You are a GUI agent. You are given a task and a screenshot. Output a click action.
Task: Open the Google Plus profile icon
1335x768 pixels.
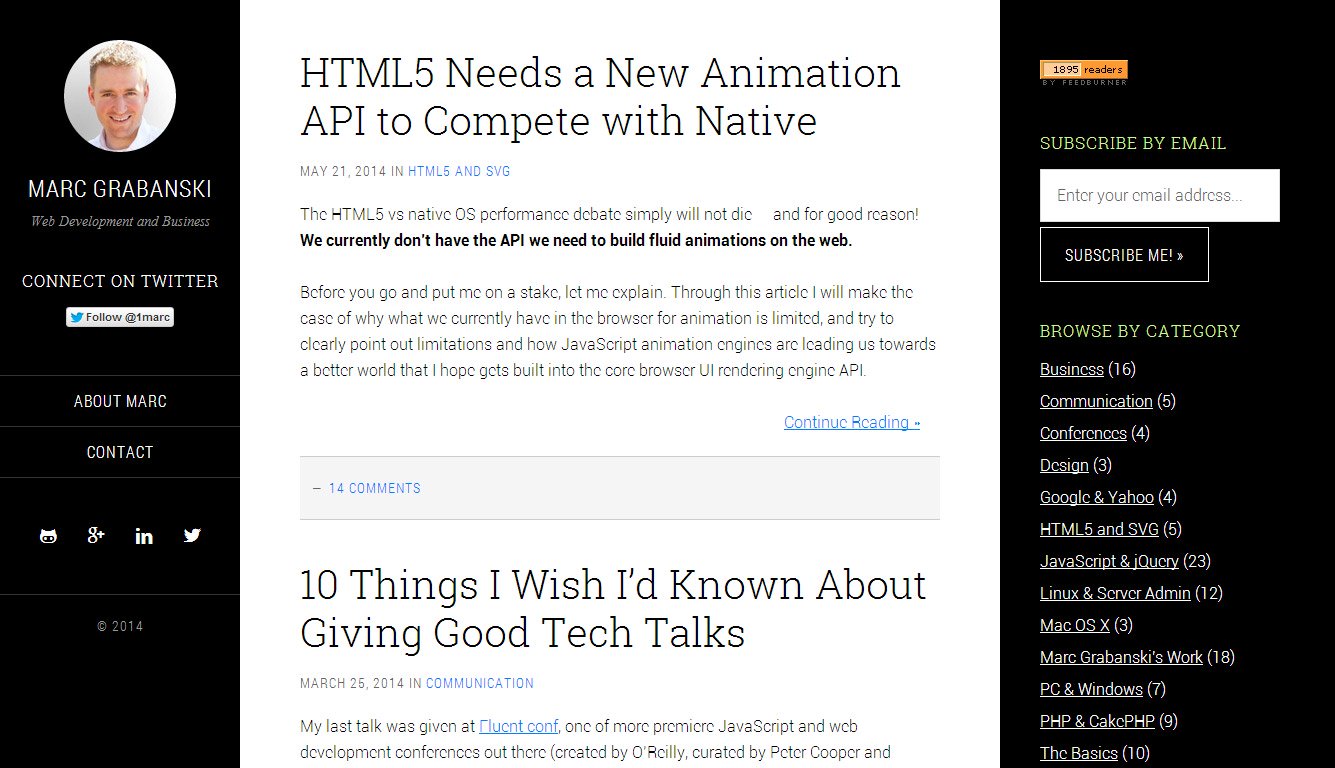tap(96, 536)
